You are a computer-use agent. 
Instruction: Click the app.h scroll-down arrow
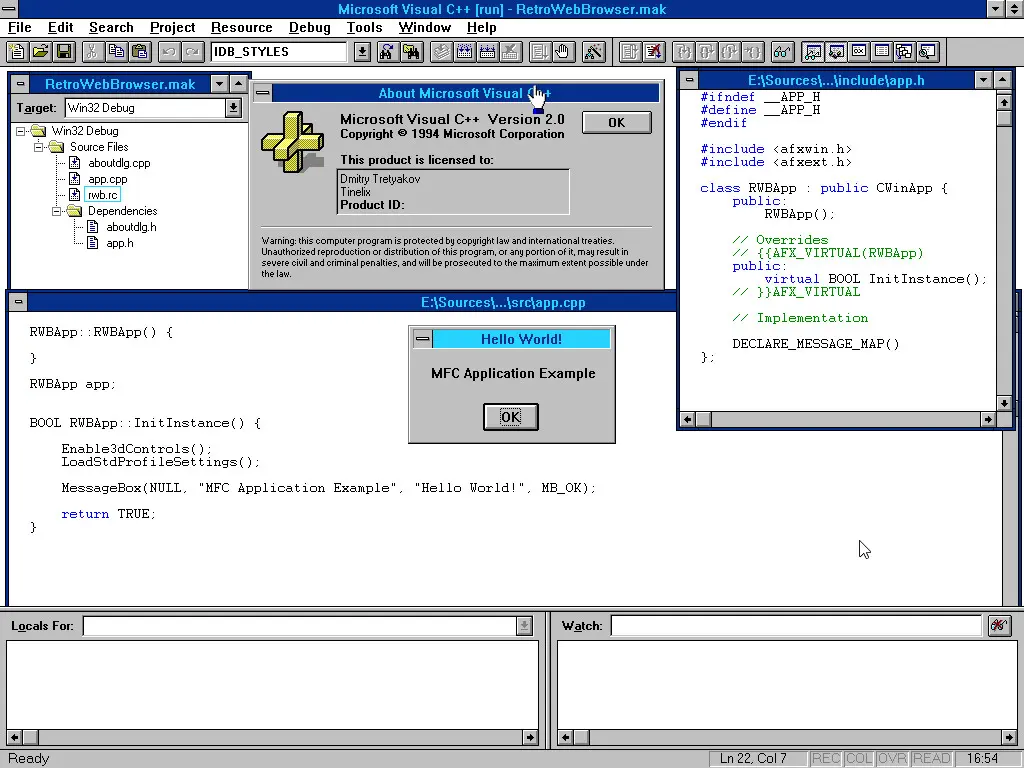(1004, 404)
